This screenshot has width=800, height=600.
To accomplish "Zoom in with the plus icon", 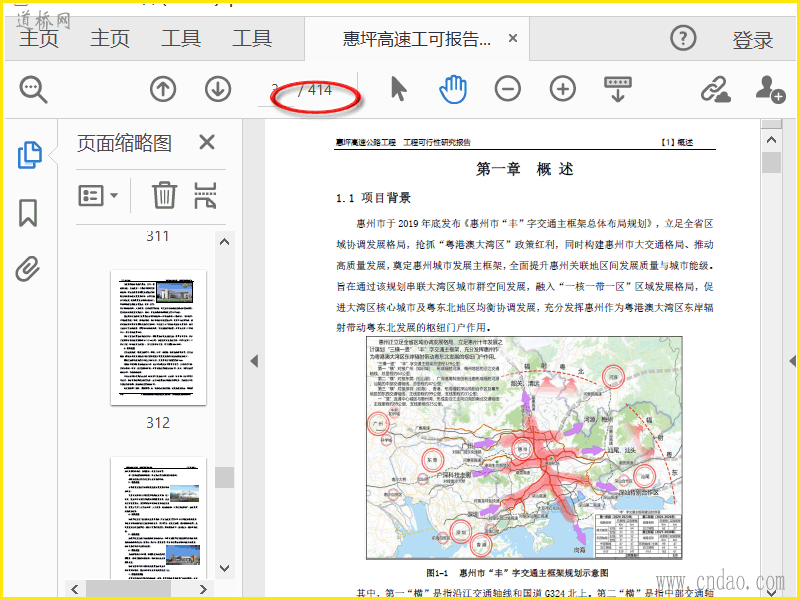I will point(563,89).
